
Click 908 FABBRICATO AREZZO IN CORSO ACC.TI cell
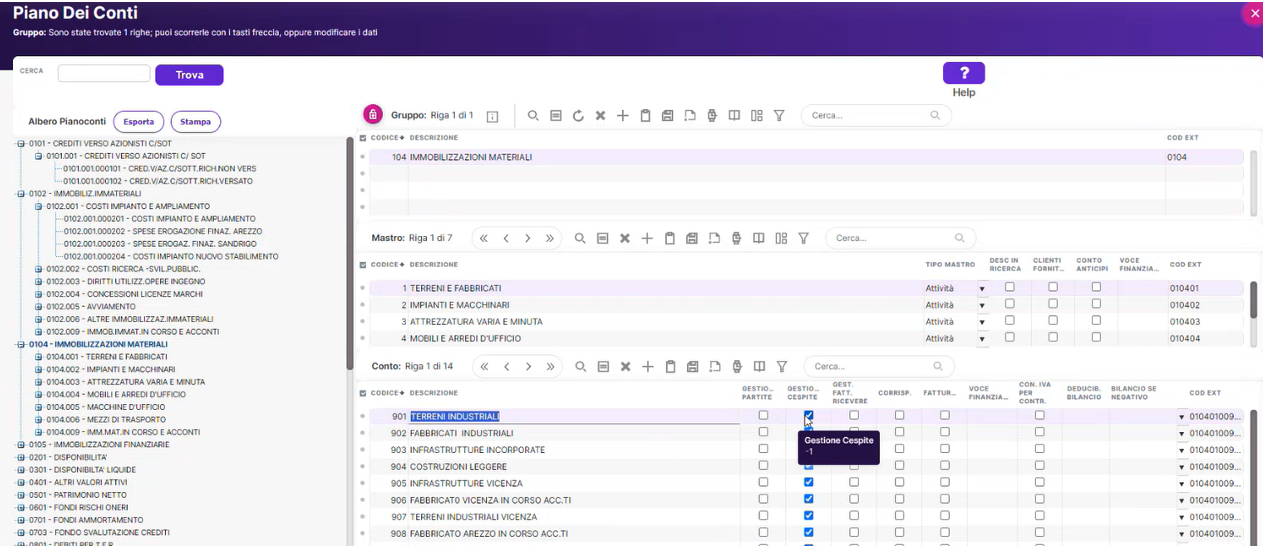574,533
